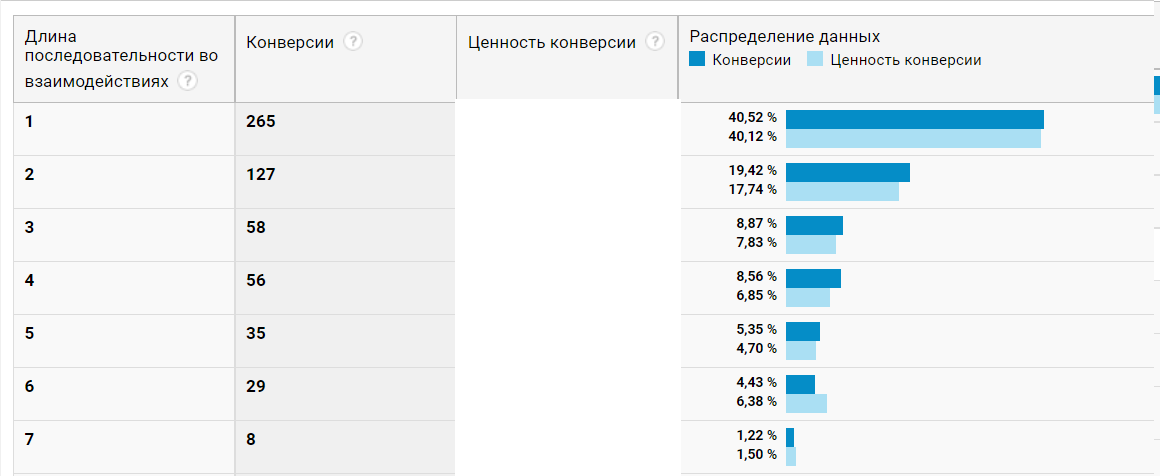The image size is (1160, 476).
Task: Click the dark blue 5,35 % bar
Action: coord(803,331)
